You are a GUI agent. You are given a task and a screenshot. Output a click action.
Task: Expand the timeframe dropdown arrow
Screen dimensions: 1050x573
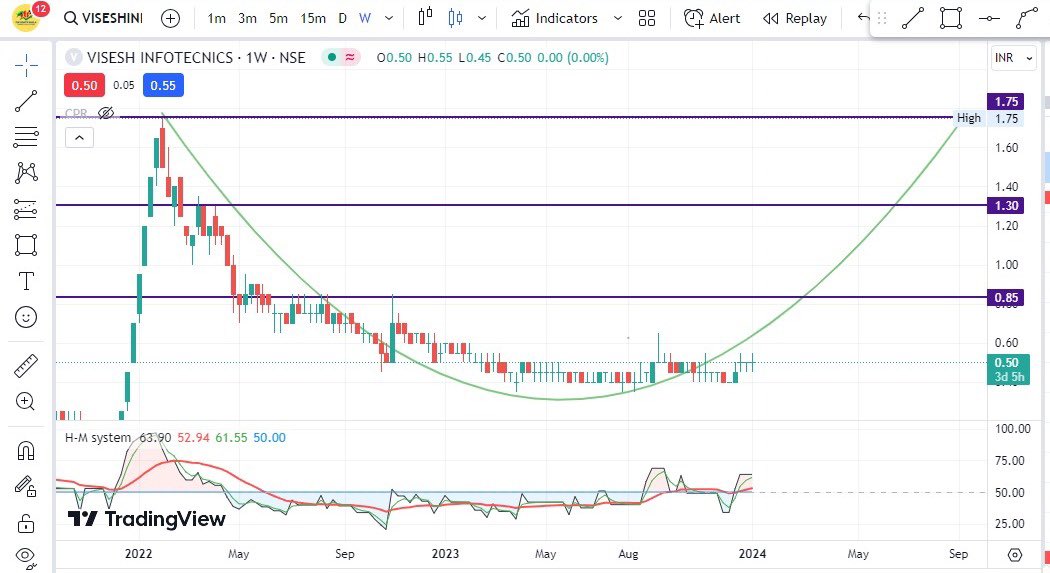click(x=388, y=18)
